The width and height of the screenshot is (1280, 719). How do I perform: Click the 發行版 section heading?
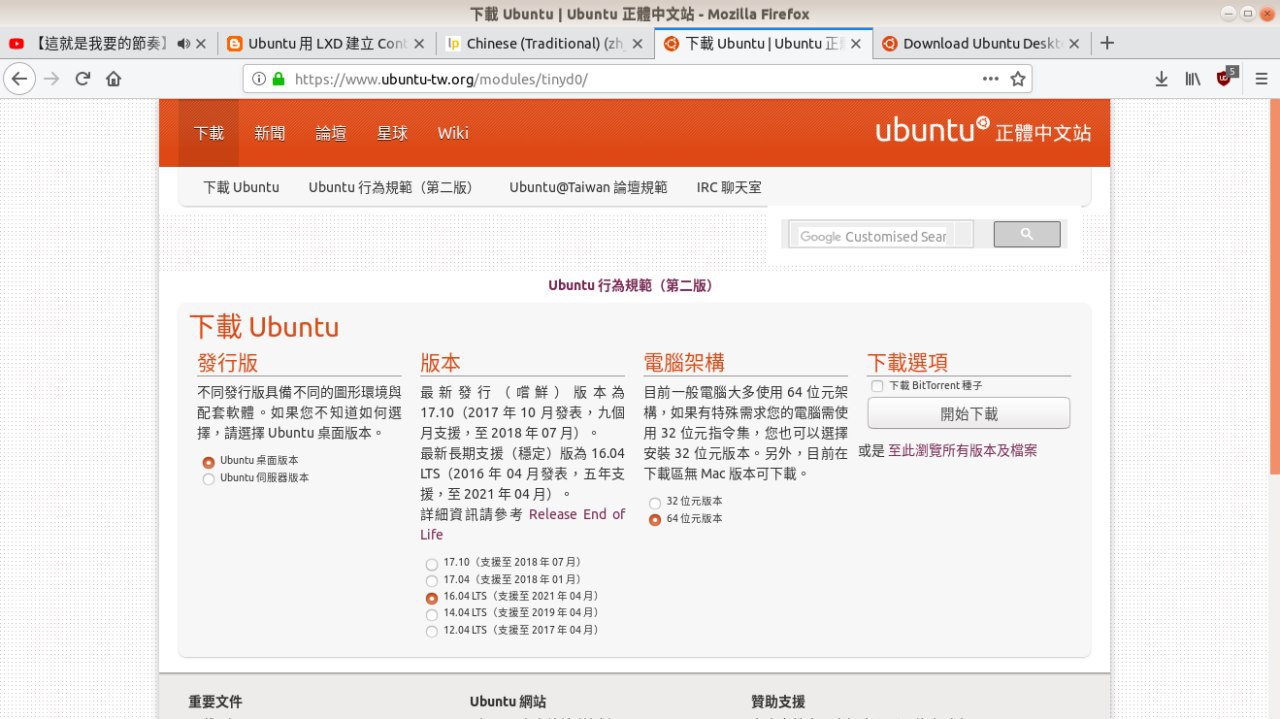227,362
